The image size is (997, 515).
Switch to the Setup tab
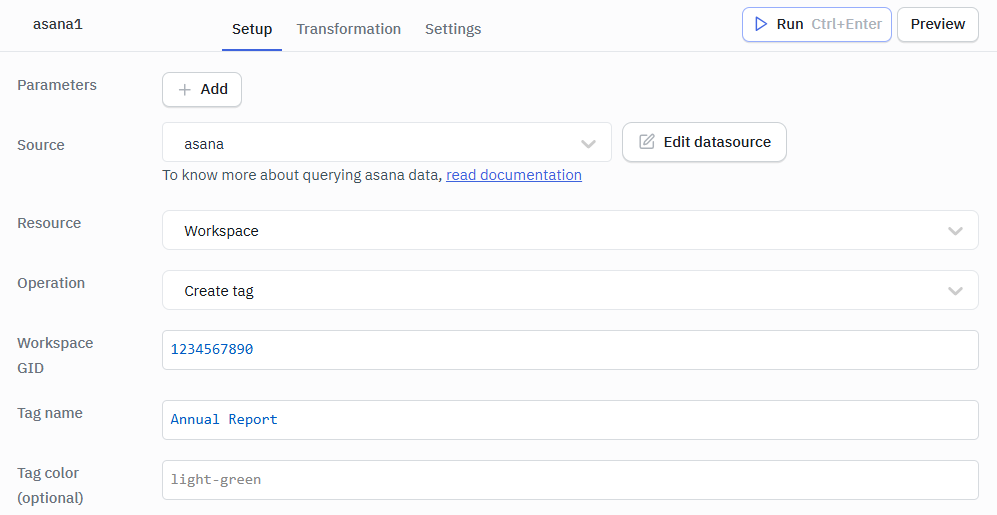[x=252, y=29]
